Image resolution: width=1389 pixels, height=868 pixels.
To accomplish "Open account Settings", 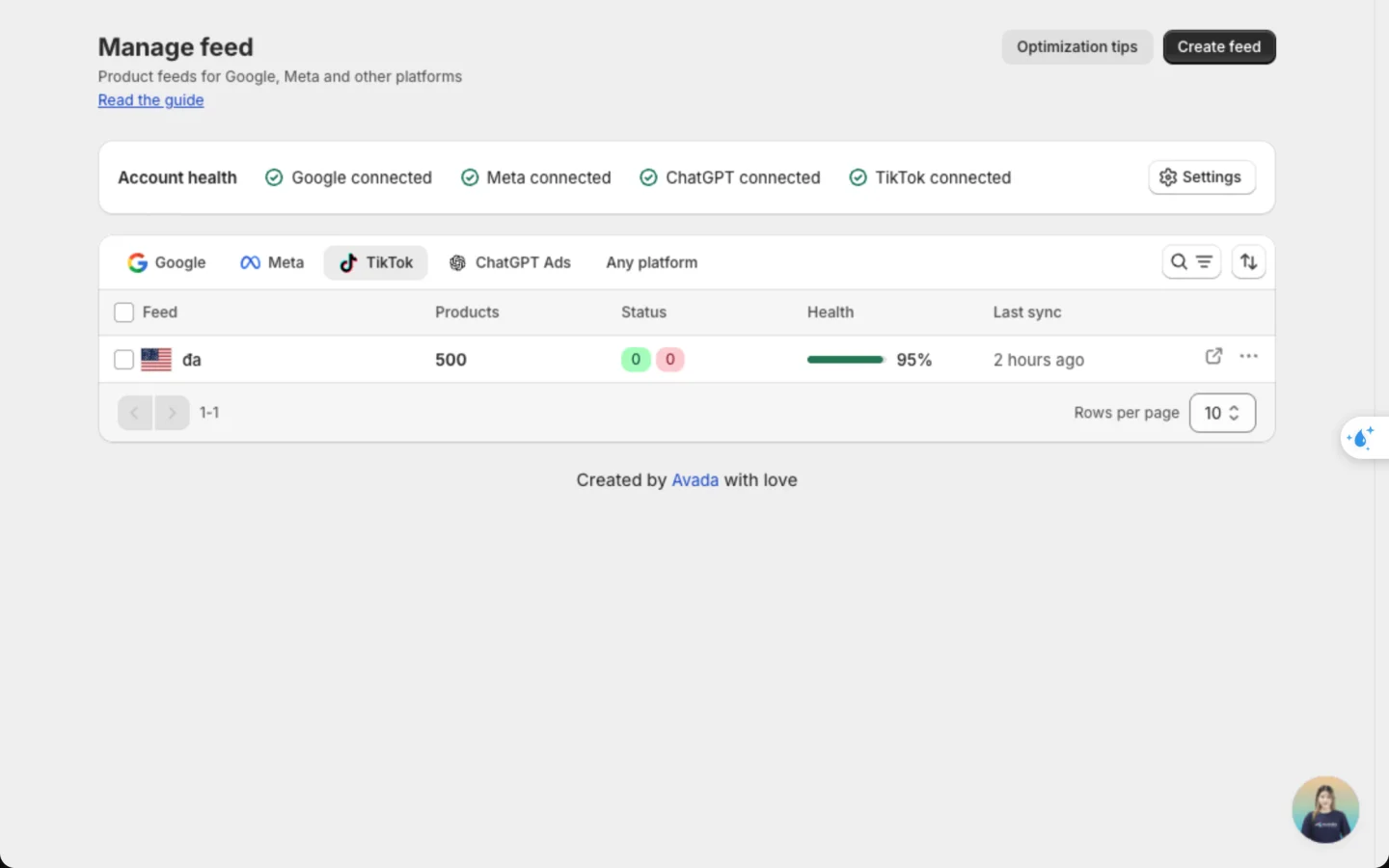I will (1202, 177).
